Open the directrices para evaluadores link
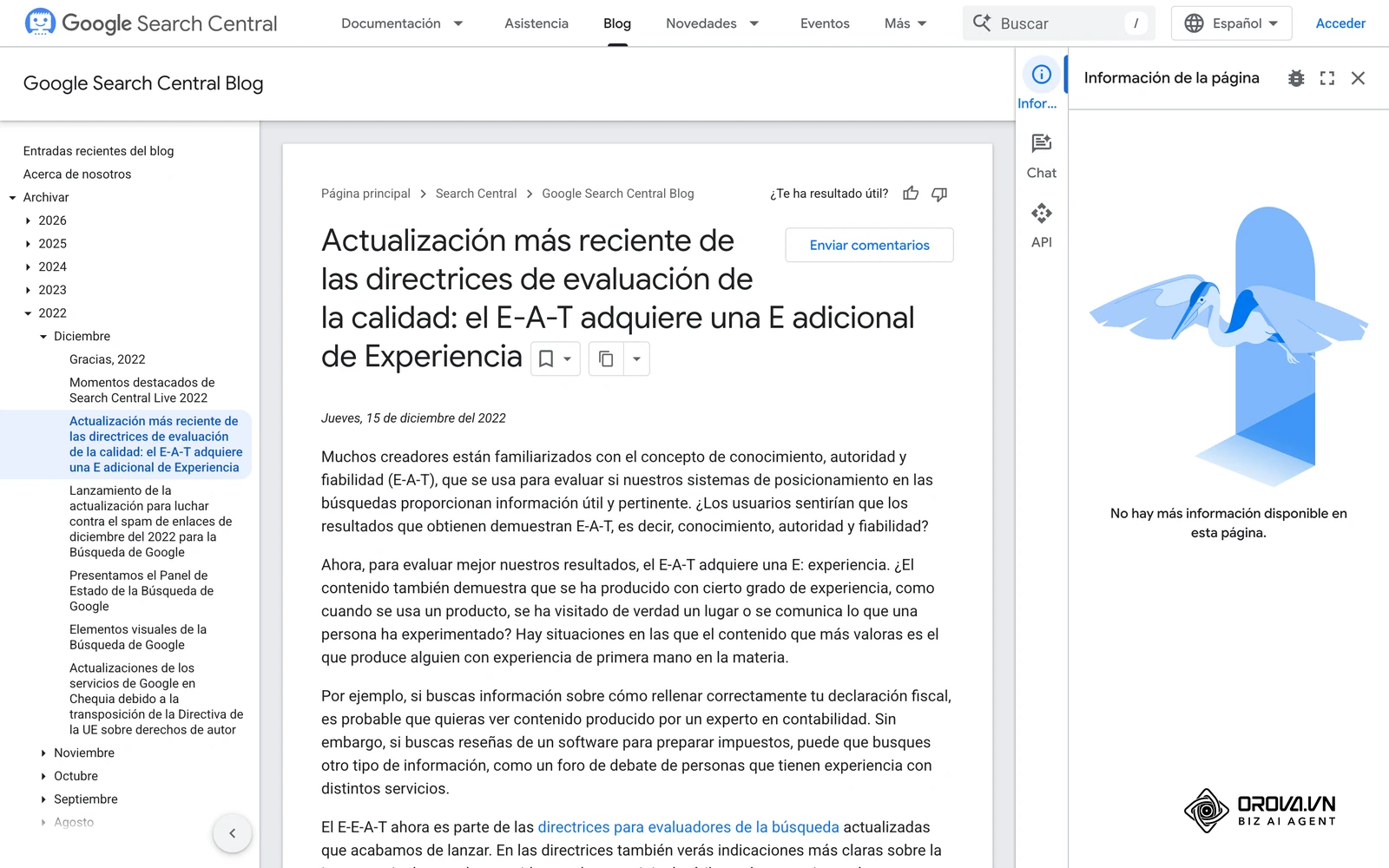Image resolution: width=1389 pixels, height=868 pixels. [688, 827]
